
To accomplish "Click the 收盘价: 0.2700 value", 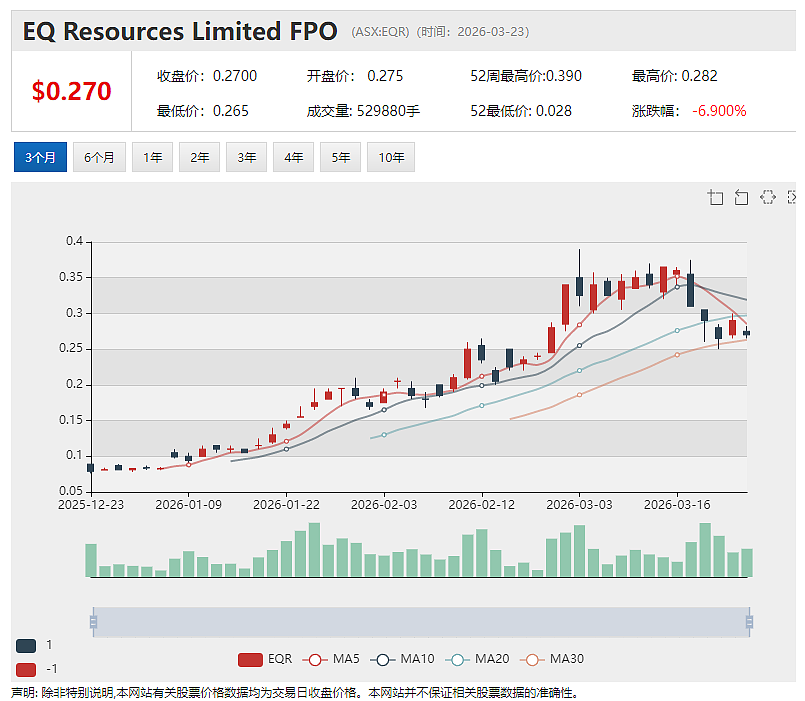I will (x=207, y=76).
